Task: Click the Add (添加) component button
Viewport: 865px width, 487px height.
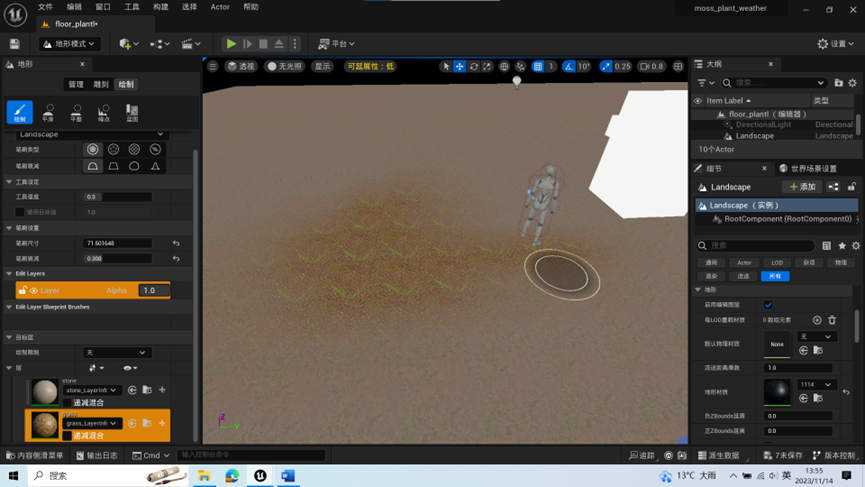Action: point(803,187)
